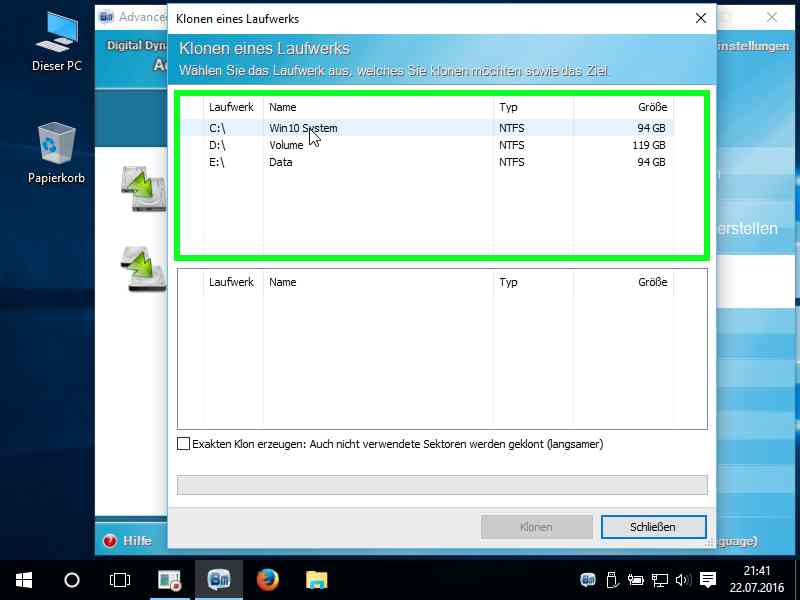
Task: Click the cloning progress bar
Action: coord(442,485)
